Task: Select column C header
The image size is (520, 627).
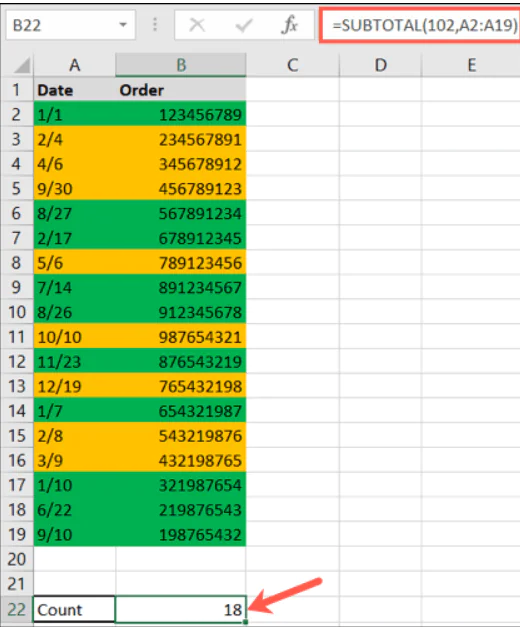Action: [x=292, y=65]
